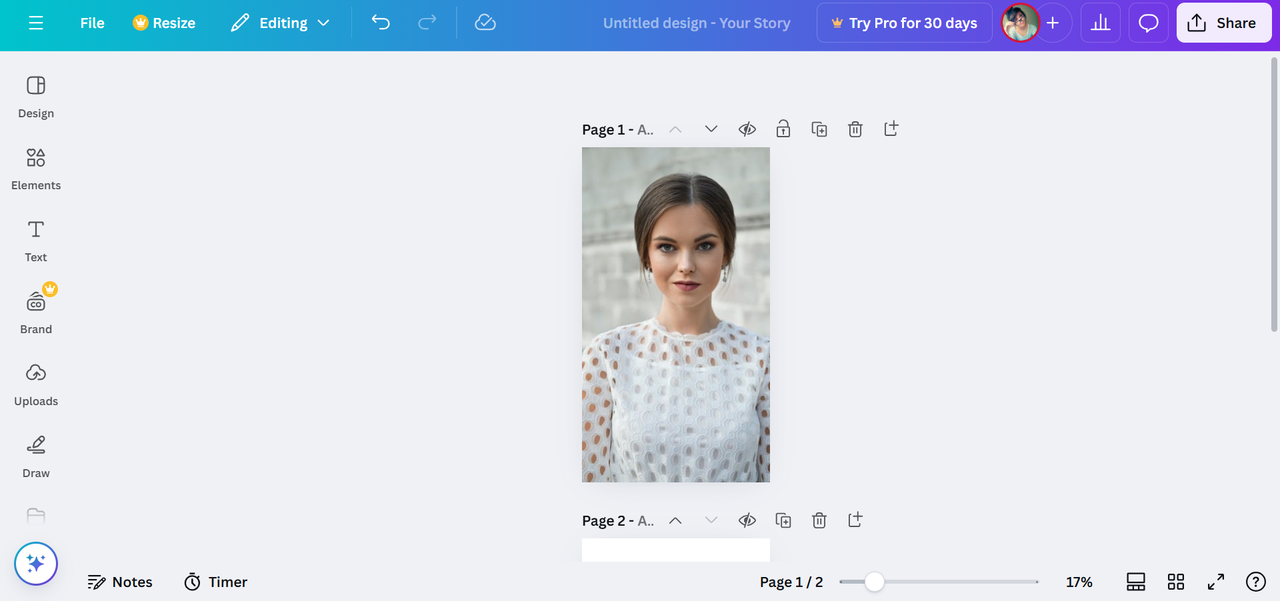The width and height of the screenshot is (1280, 601).
Task: Delete Page 2 with trash icon
Action: [819, 520]
